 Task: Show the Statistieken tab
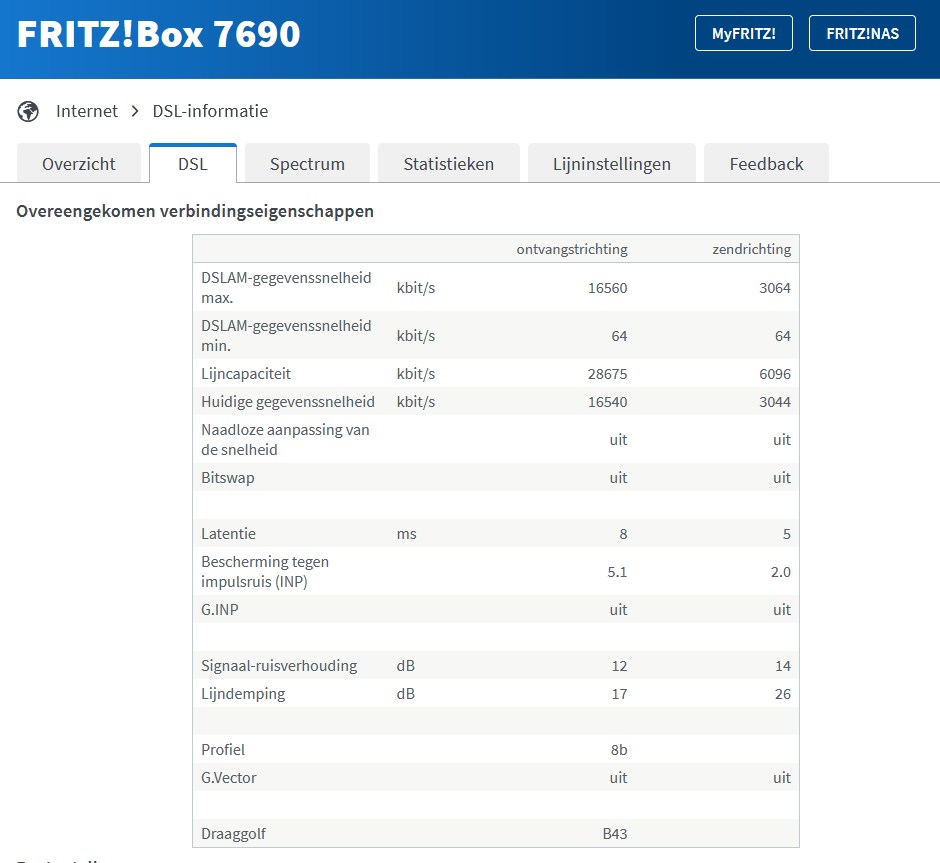(448, 164)
